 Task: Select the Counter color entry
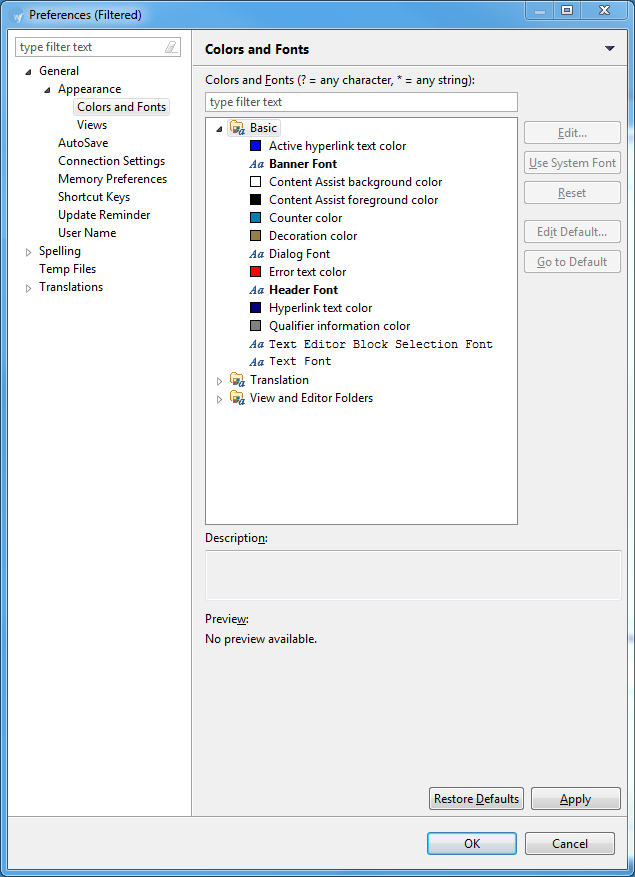coord(305,218)
